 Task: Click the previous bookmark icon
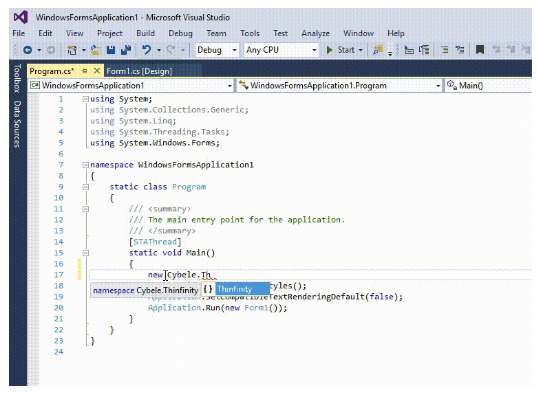pyautogui.click(x=496, y=50)
